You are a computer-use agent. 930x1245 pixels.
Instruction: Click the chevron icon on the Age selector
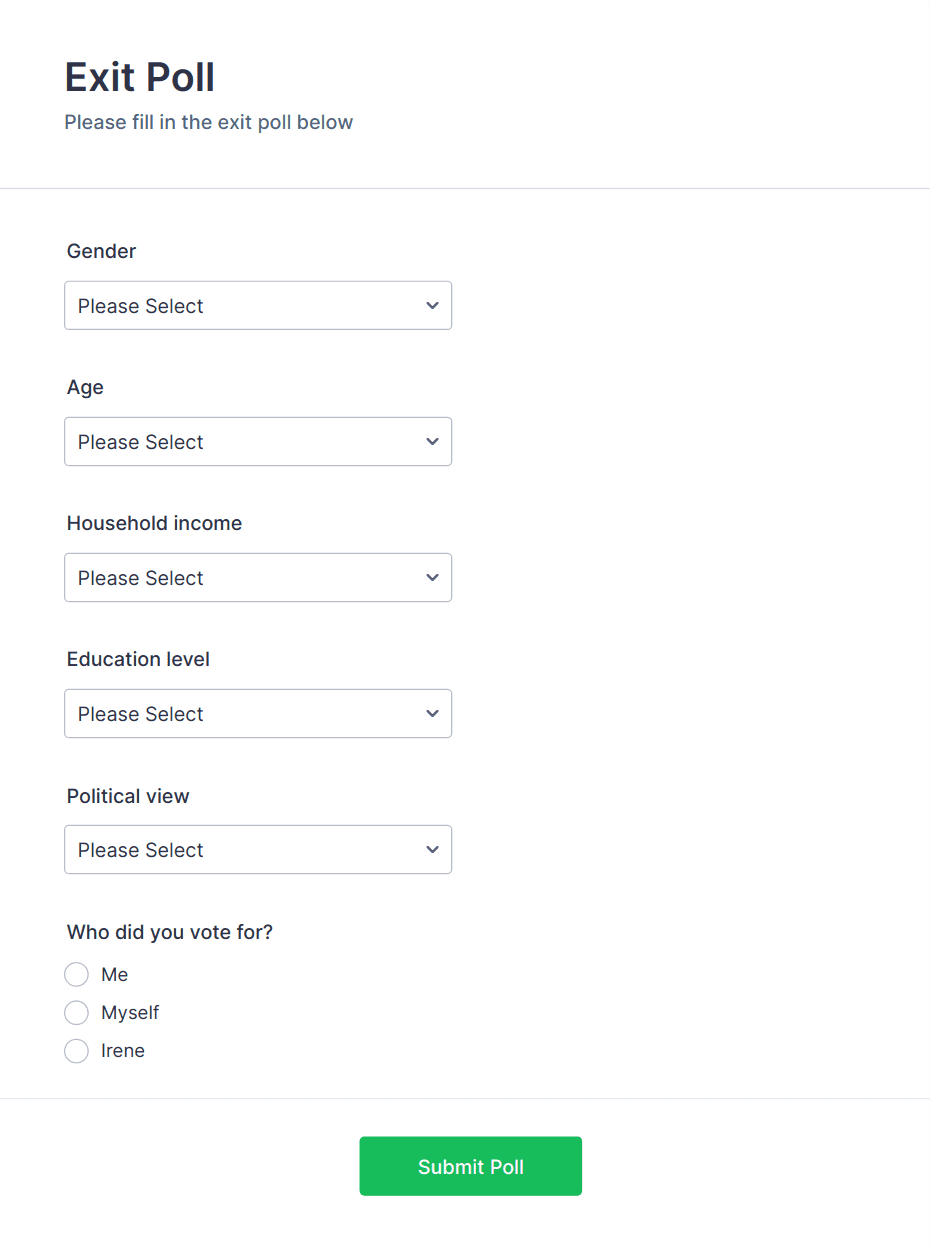pos(432,441)
